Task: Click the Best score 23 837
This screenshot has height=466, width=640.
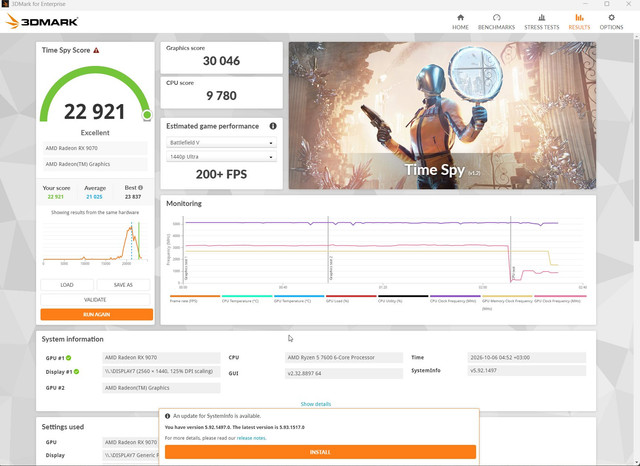Action: pyautogui.click(x=133, y=197)
